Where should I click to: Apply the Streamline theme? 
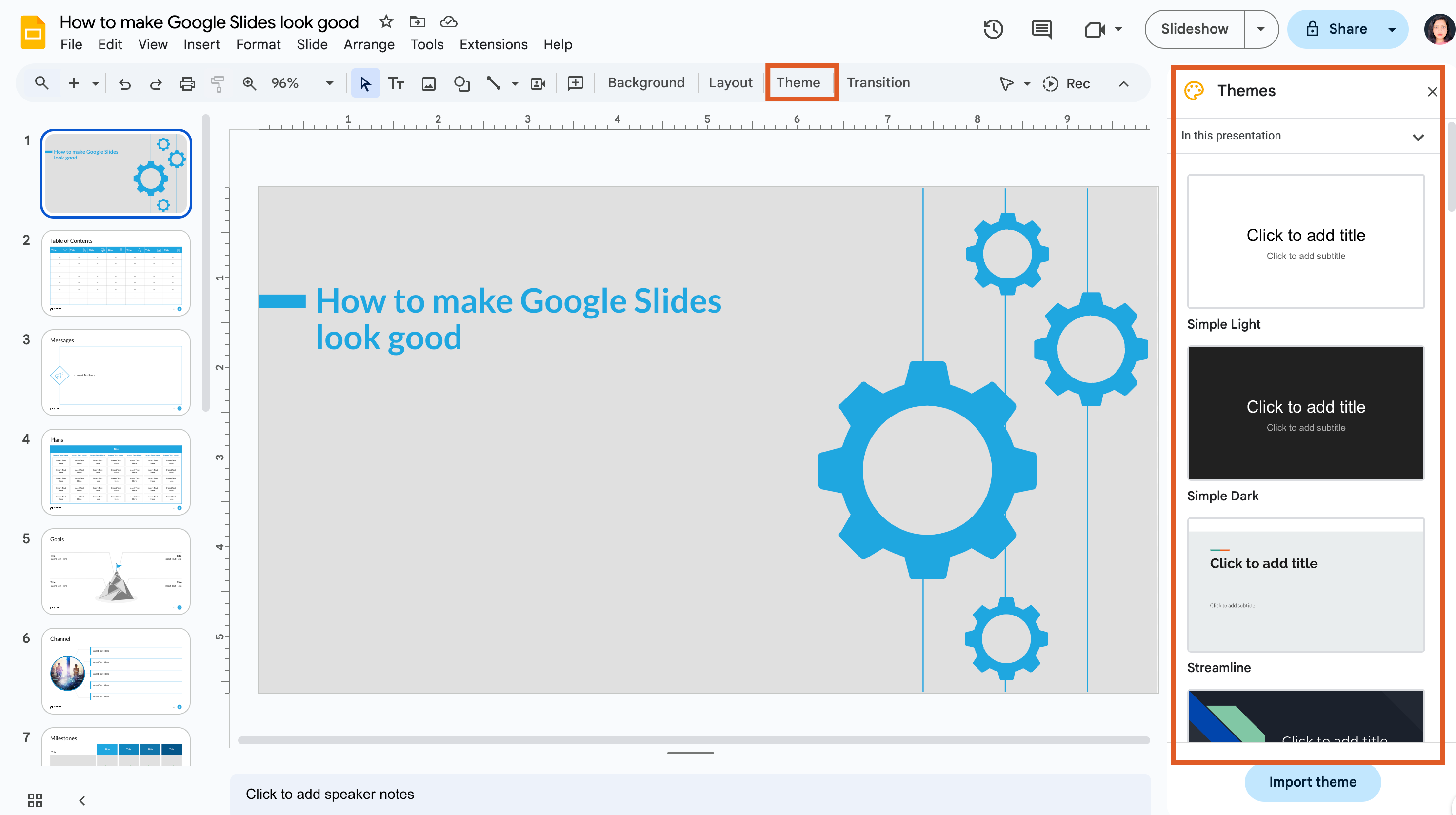[x=1306, y=585]
